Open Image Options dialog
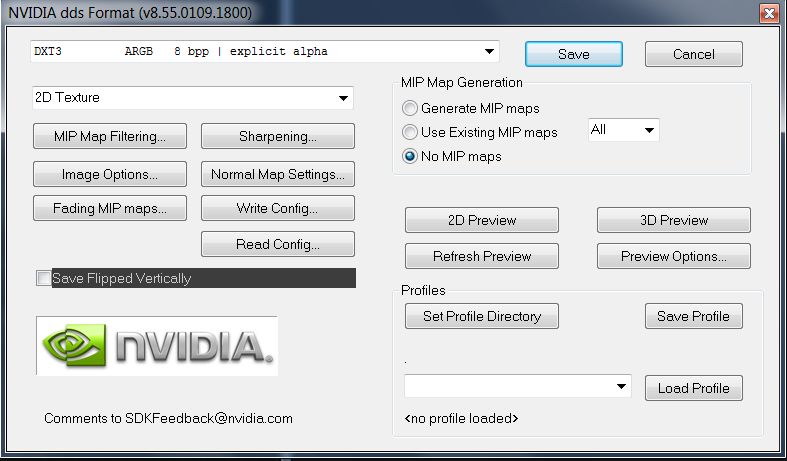This screenshot has width=787, height=461. [x=110, y=174]
